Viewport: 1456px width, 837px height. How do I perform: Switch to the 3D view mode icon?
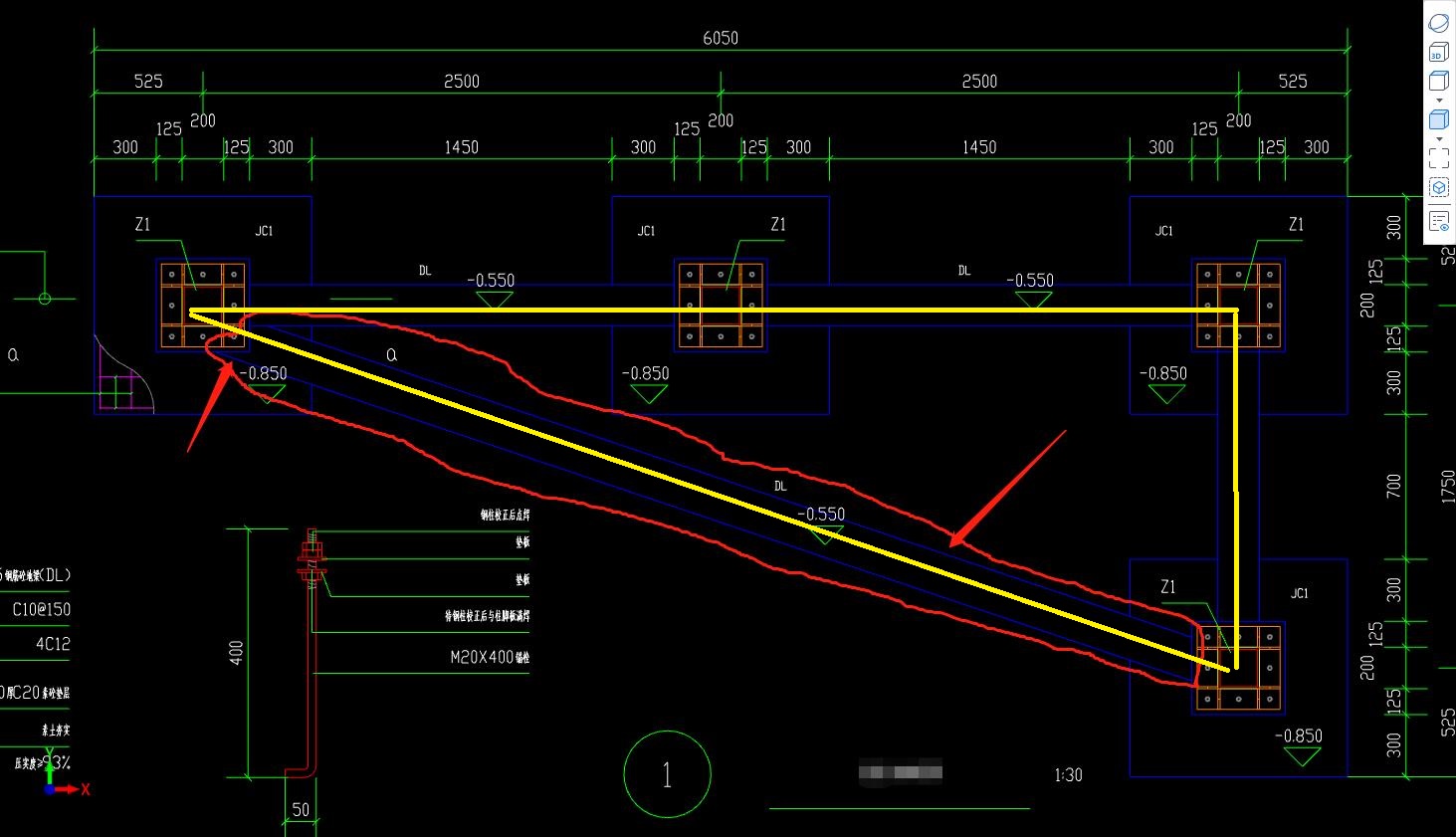point(1439,52)
